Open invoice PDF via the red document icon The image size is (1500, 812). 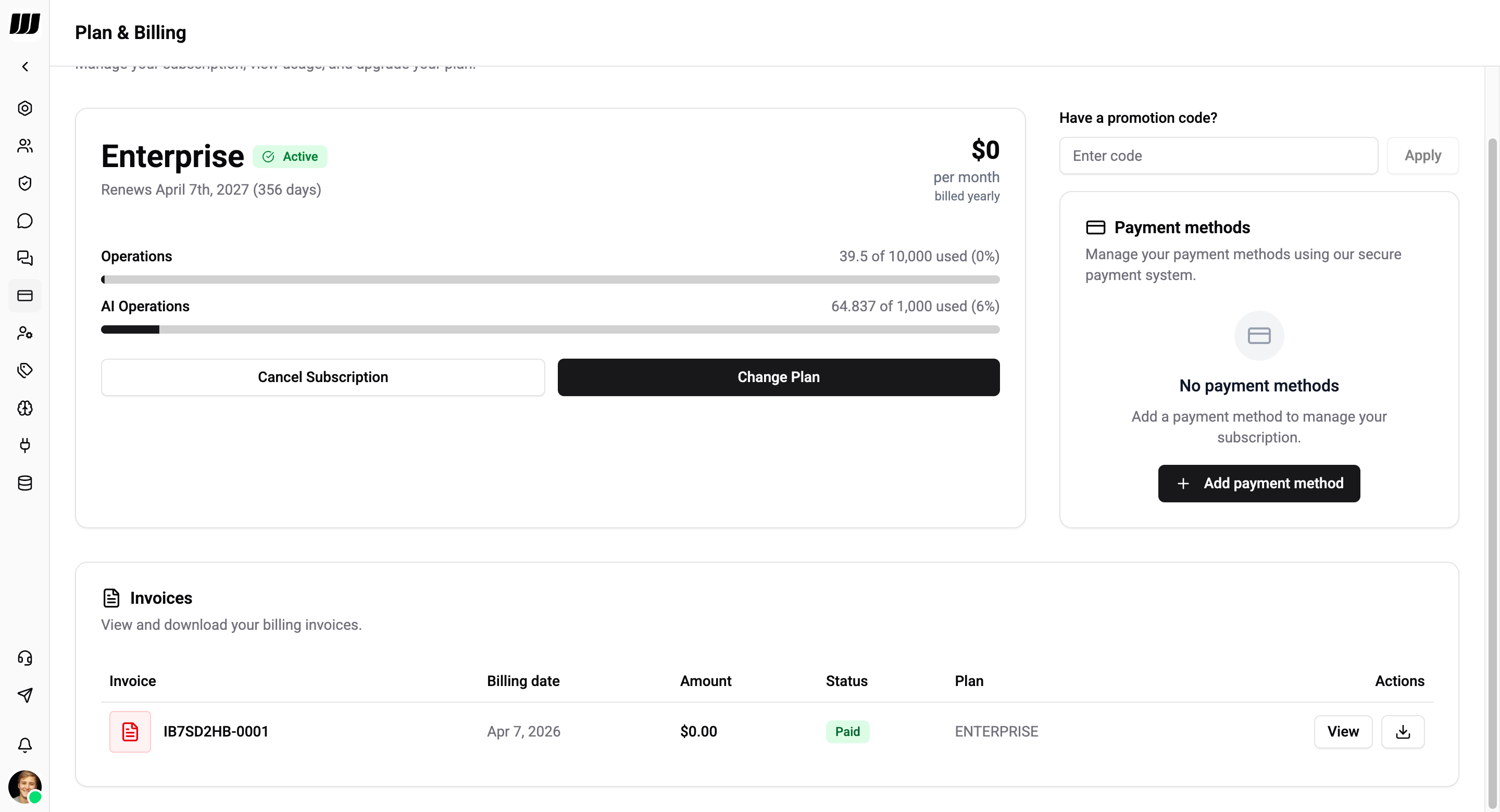130,732
